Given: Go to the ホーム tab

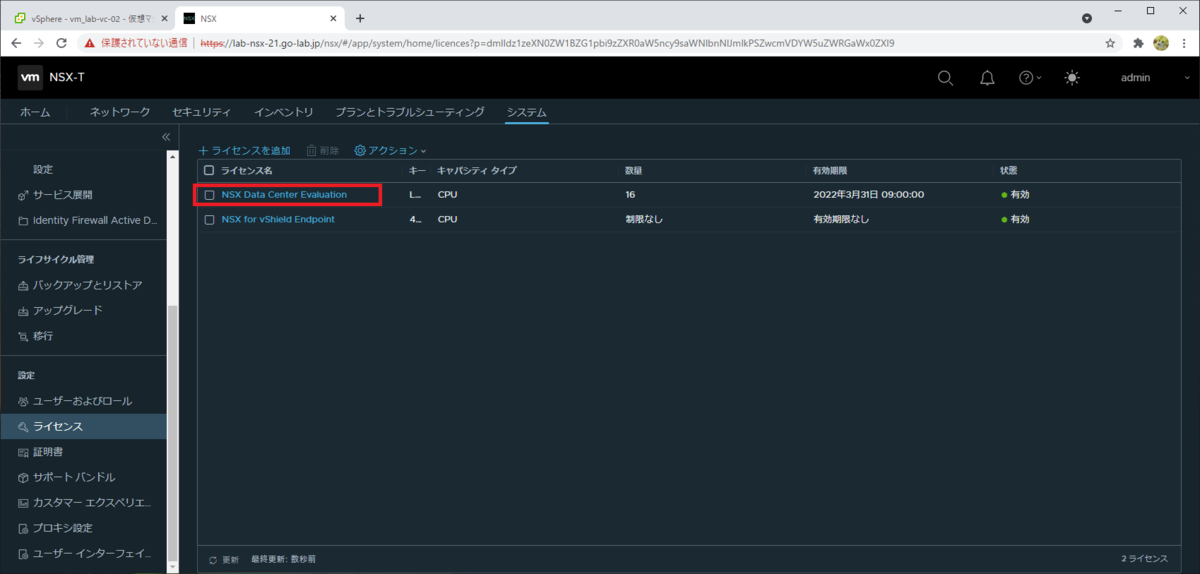Looking at the screenshot, I should pos(35,112).
